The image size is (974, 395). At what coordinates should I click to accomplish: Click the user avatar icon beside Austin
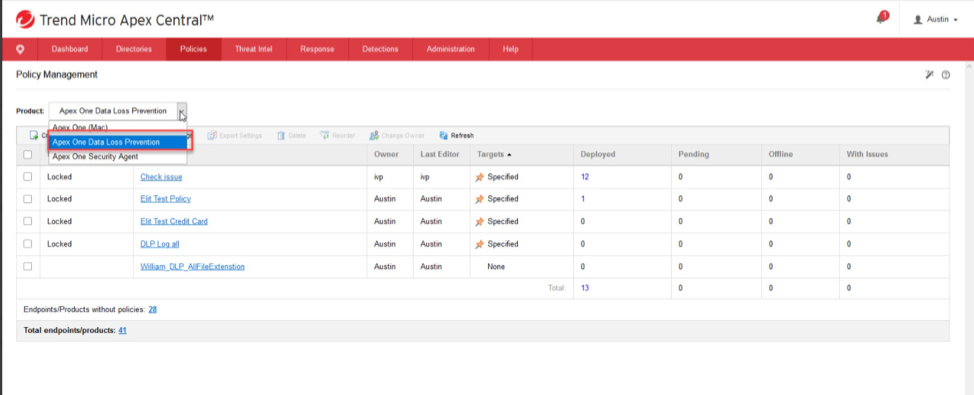918,20
